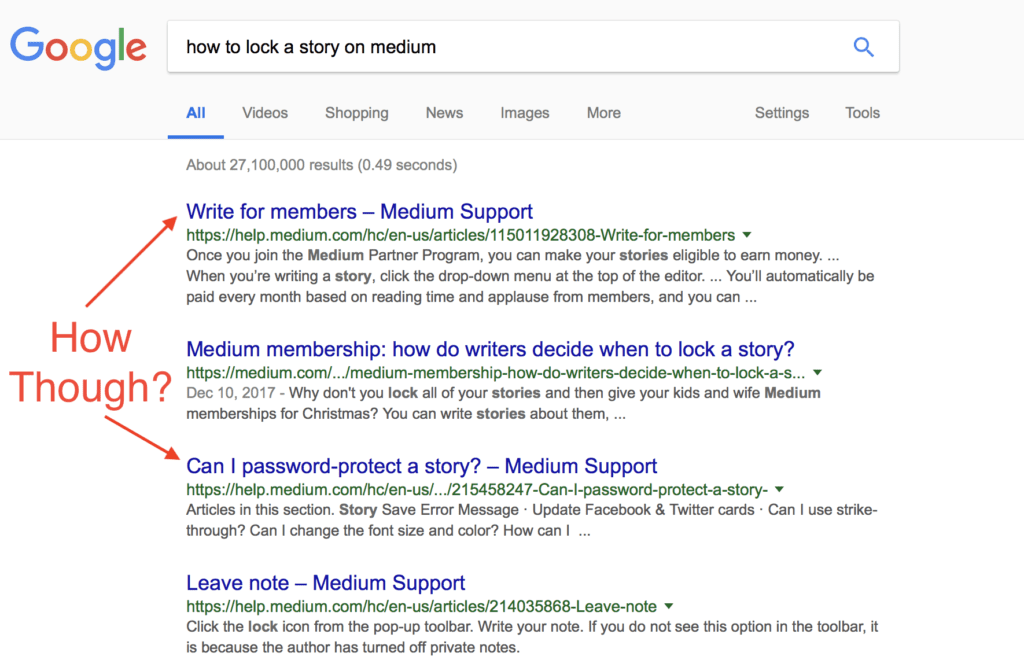The image size is (1024, 671).
Task: Click the Leave-note green URL
Action: pyautogui.click(x=421, y=606)
